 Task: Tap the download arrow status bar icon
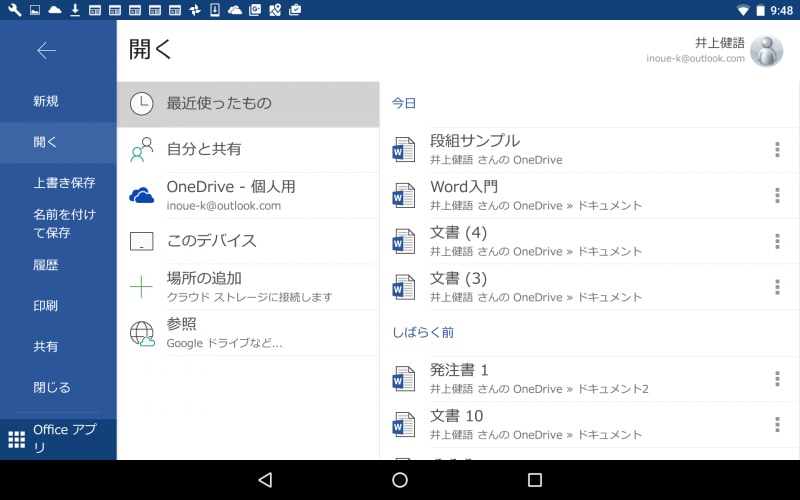tap(75, 10)
